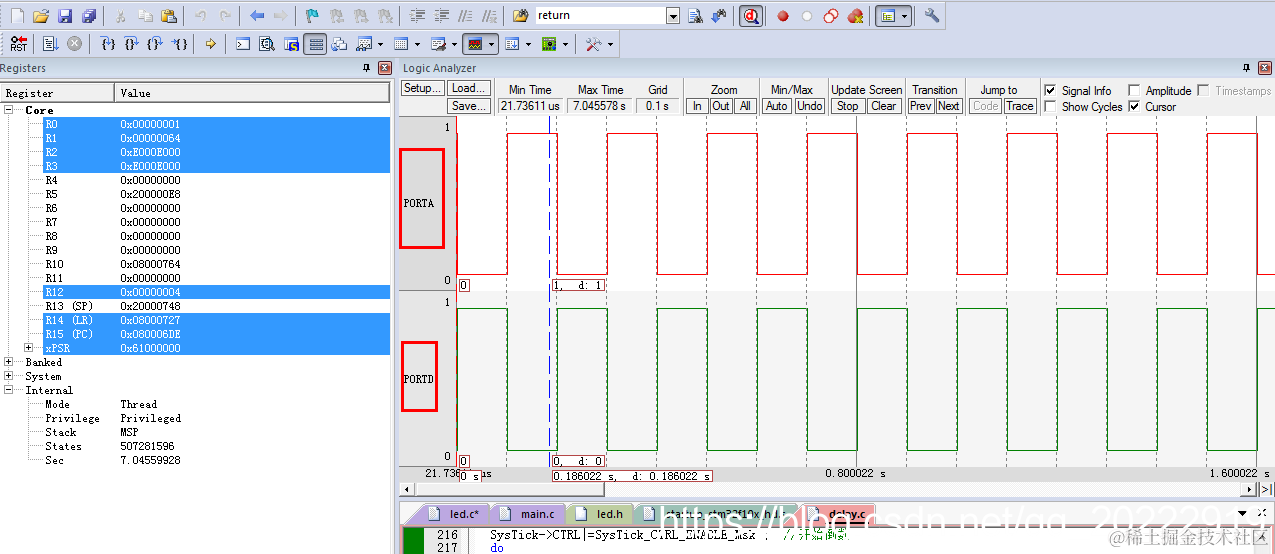
Task: Click the Step Over icon
Action: coord(131,44)
